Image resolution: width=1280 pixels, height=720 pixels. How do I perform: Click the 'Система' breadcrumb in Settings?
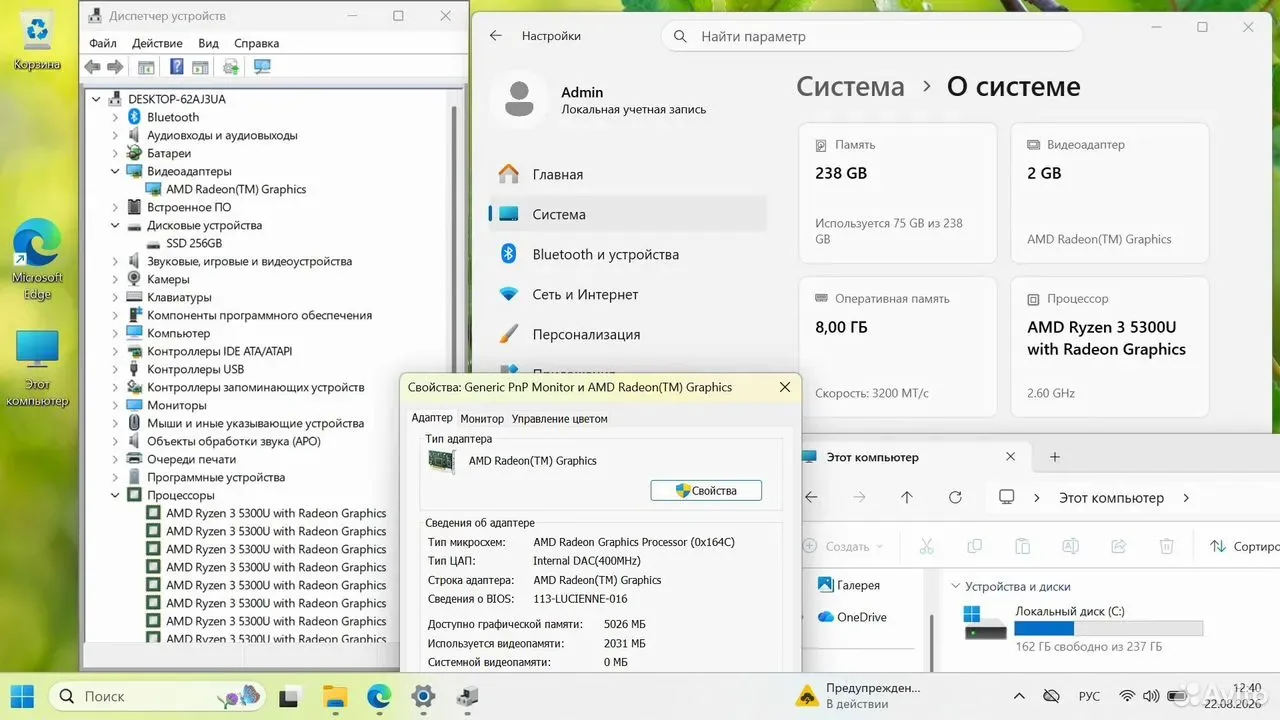(850, 87)
